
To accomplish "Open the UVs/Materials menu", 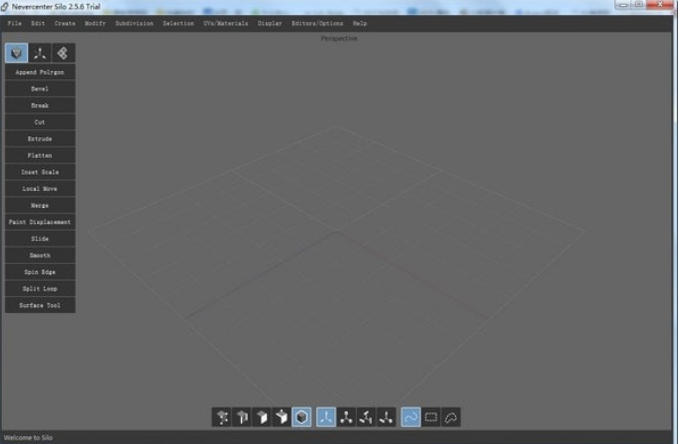I will click(x=226, y=22).
